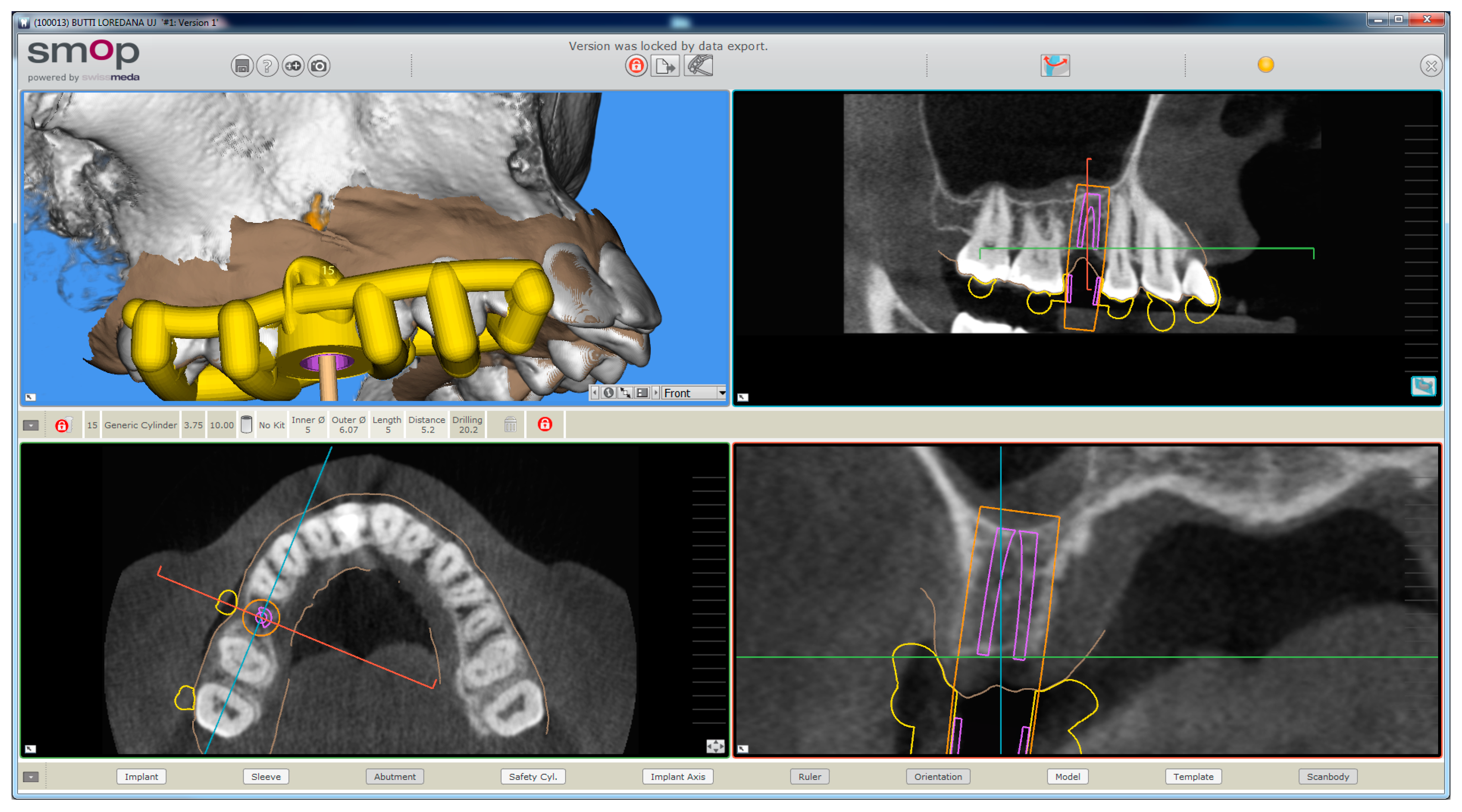Toggle the implant lock in properties bar
This screenshot has width=1462, height=812.
click(x=62, y=425)
